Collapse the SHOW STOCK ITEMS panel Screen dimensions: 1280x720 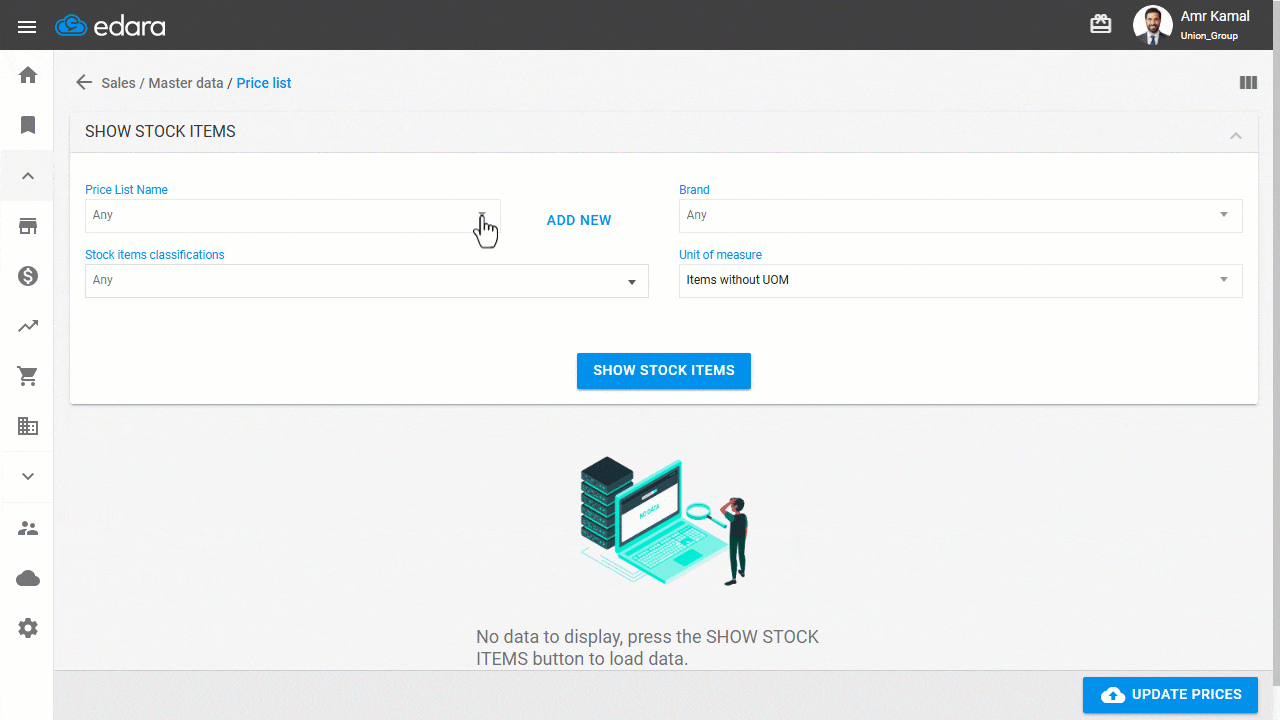click(1236, 135)
